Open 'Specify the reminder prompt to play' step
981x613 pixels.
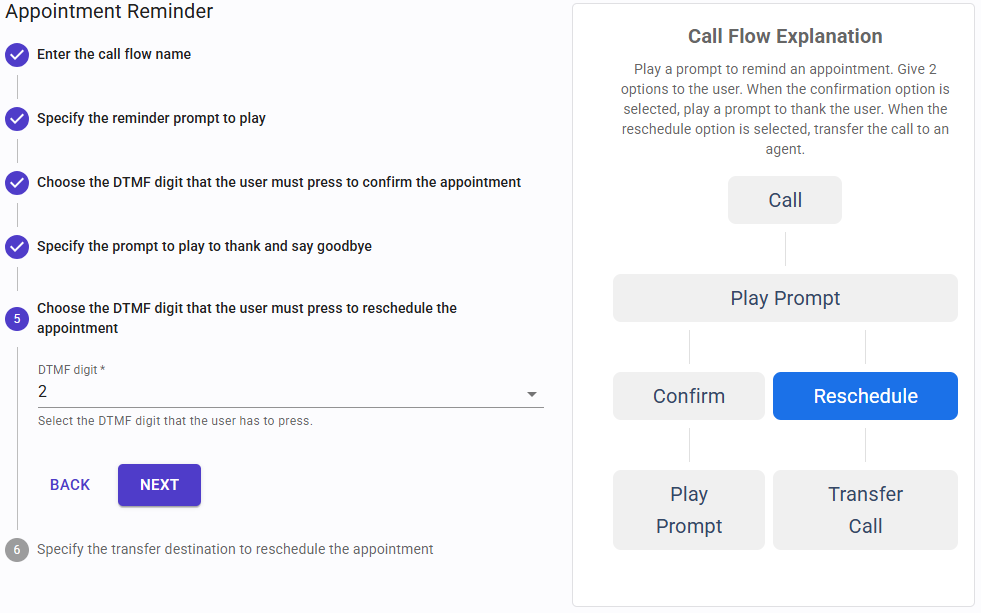151,118
